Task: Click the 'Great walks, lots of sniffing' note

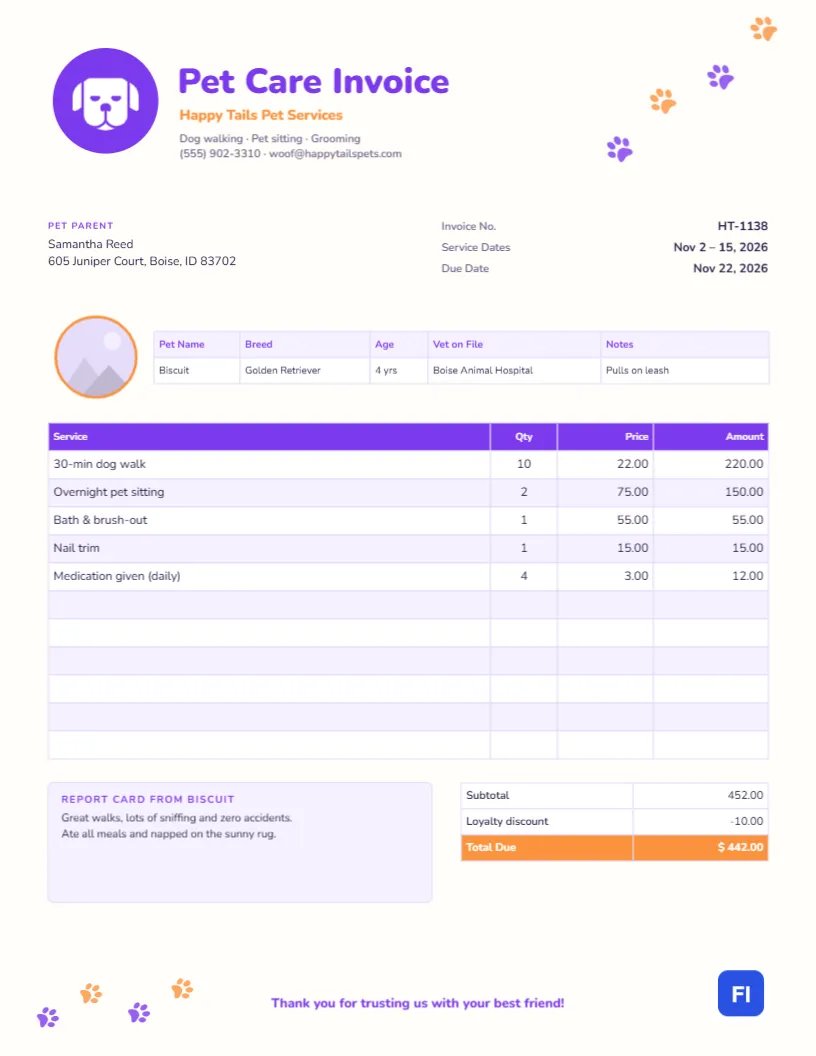Action: click(x=177, y=818)
